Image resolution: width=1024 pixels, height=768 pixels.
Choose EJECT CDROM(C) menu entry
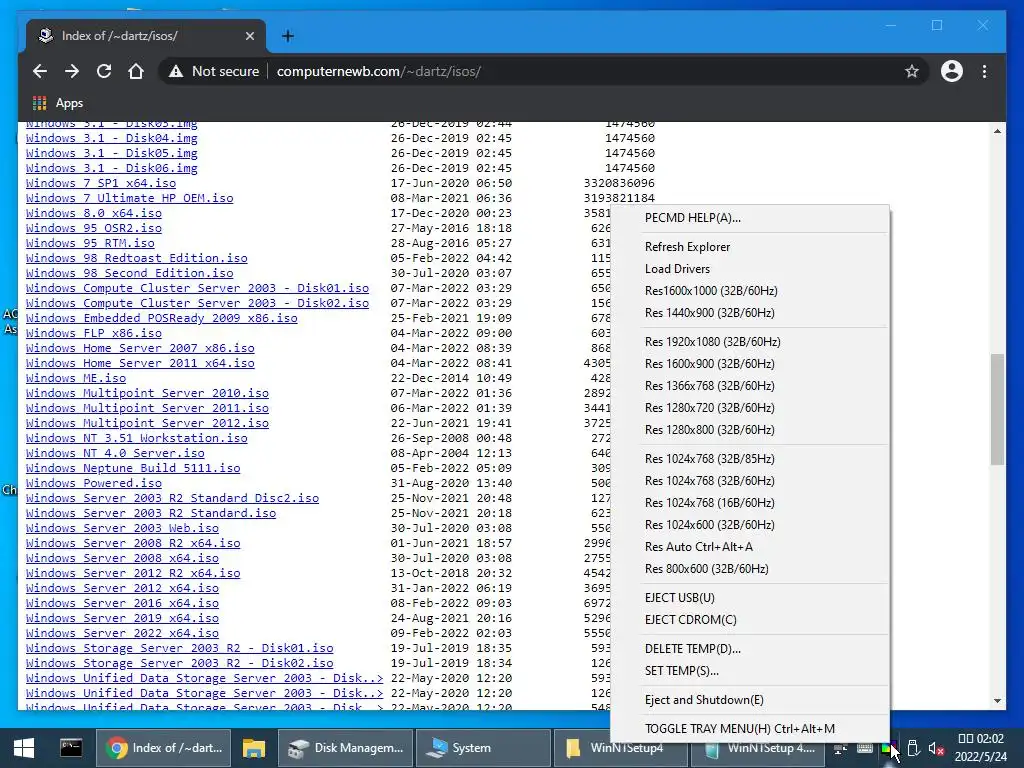750,620
